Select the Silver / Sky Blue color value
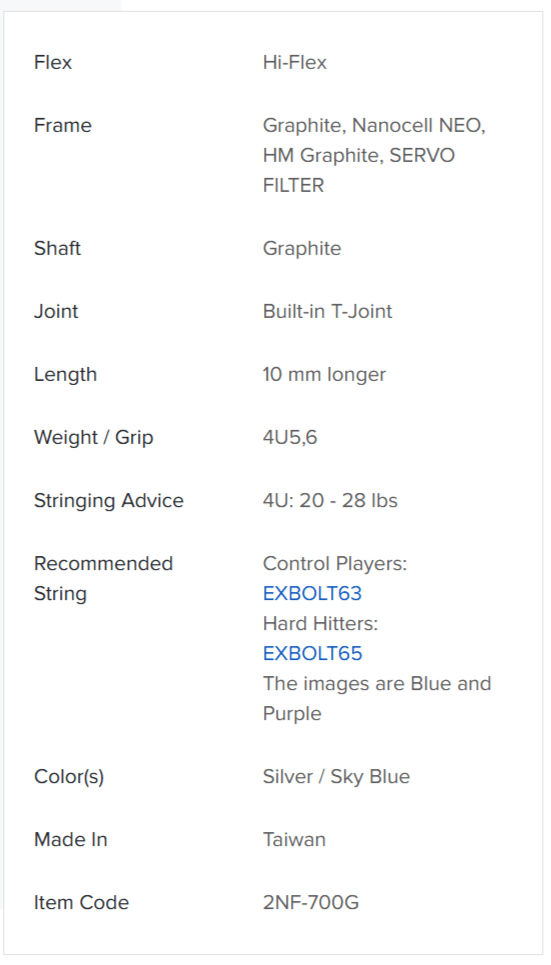The image size is (551, 965). tap(336, 776)
